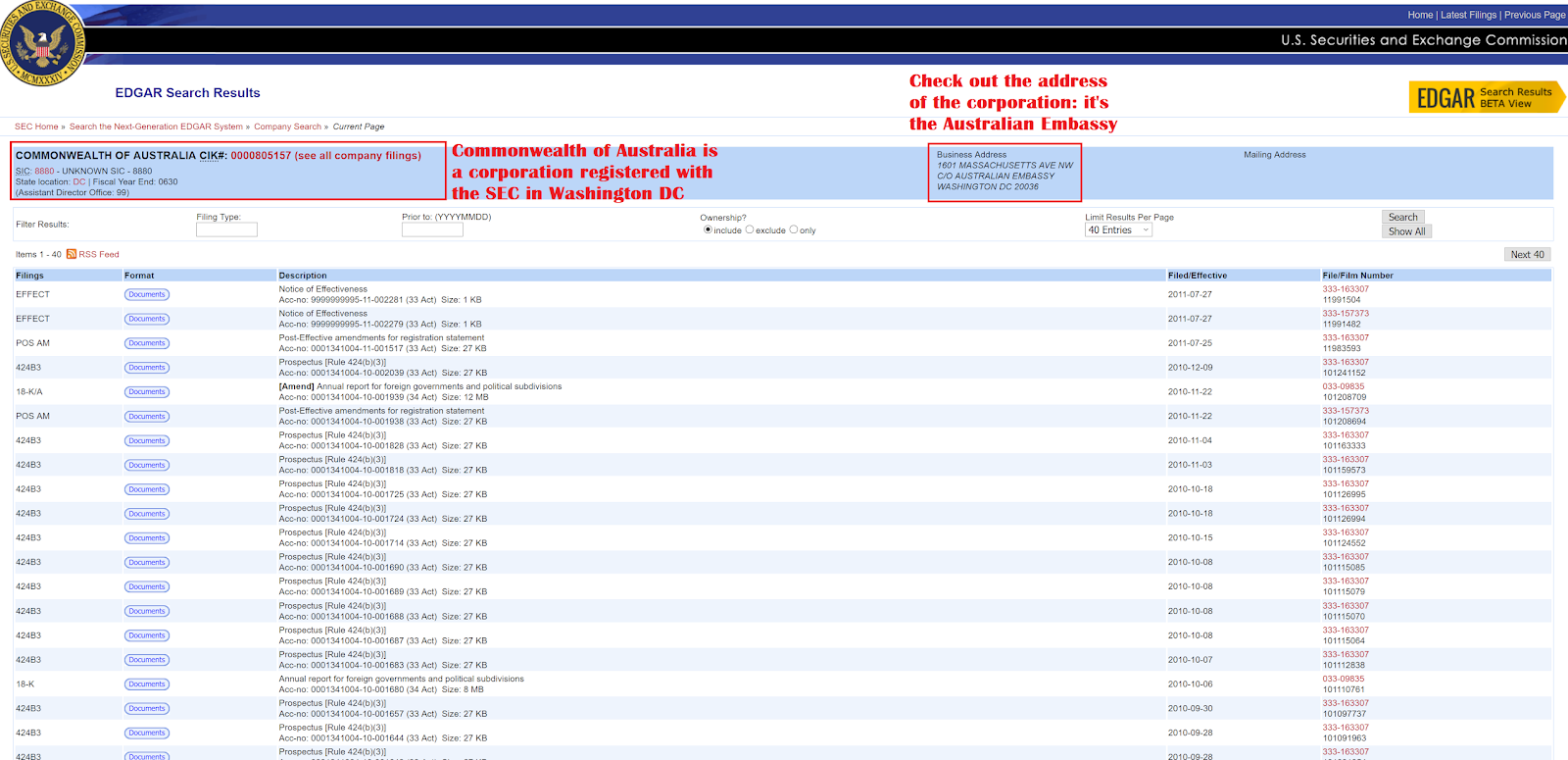Click the Description column header
The height and width of the screenshot is (760, 1568).
[303, 276]
